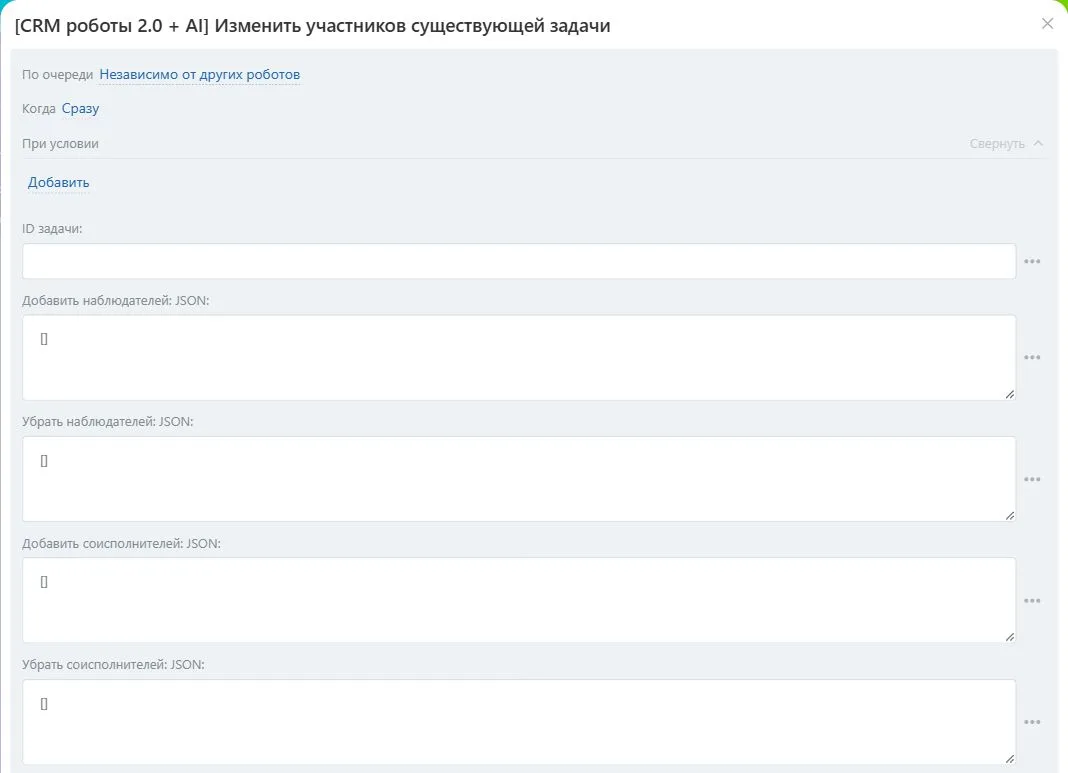Open dots menu for Убрать наблюдателей field
Image resolution: width=1068 pixels, height=773 pixels.
(x=1032, y=479)
